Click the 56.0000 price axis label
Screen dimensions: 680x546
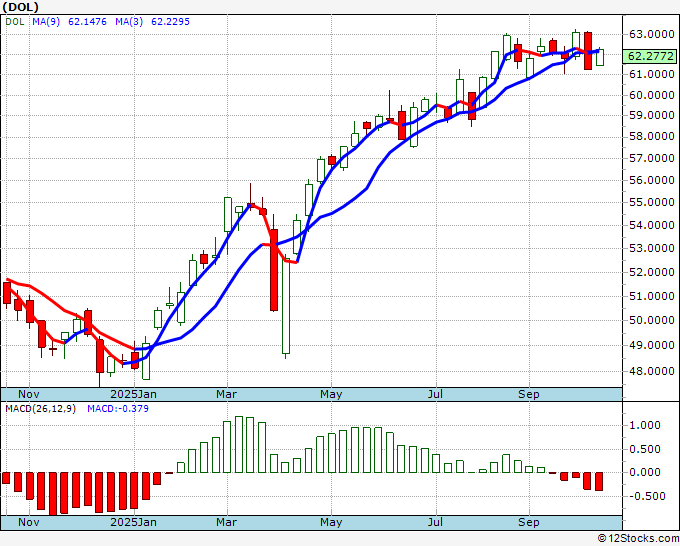coord(651,180)
